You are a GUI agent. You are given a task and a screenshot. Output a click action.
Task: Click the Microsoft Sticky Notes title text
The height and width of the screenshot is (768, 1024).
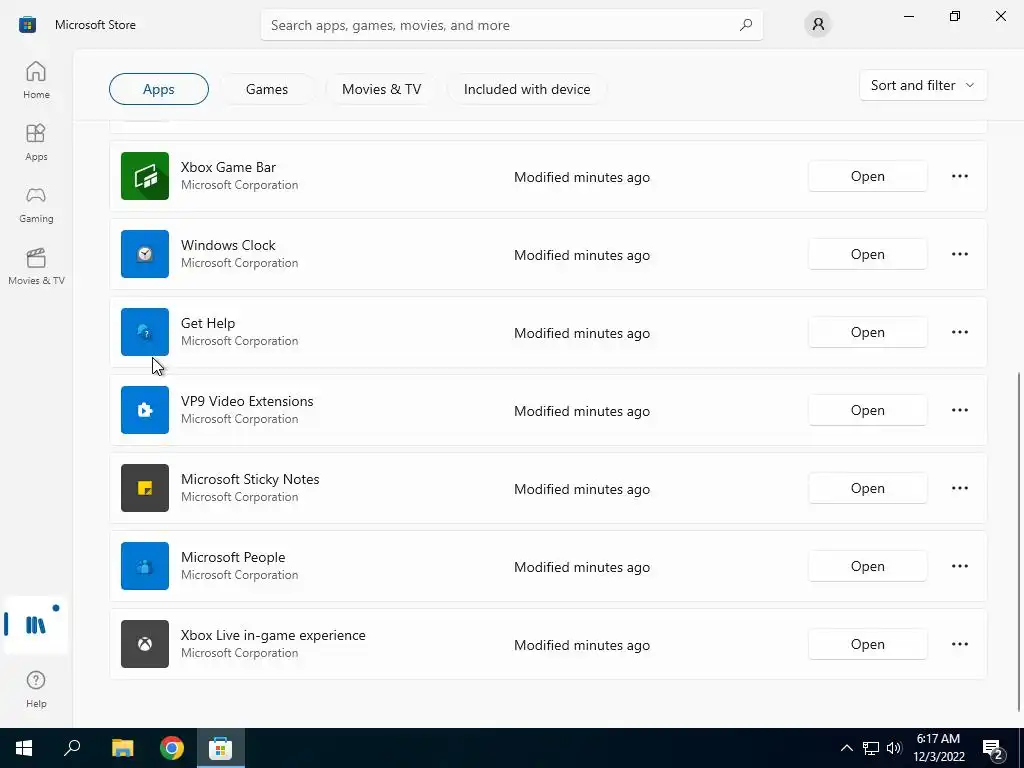(x=250, y=479)
